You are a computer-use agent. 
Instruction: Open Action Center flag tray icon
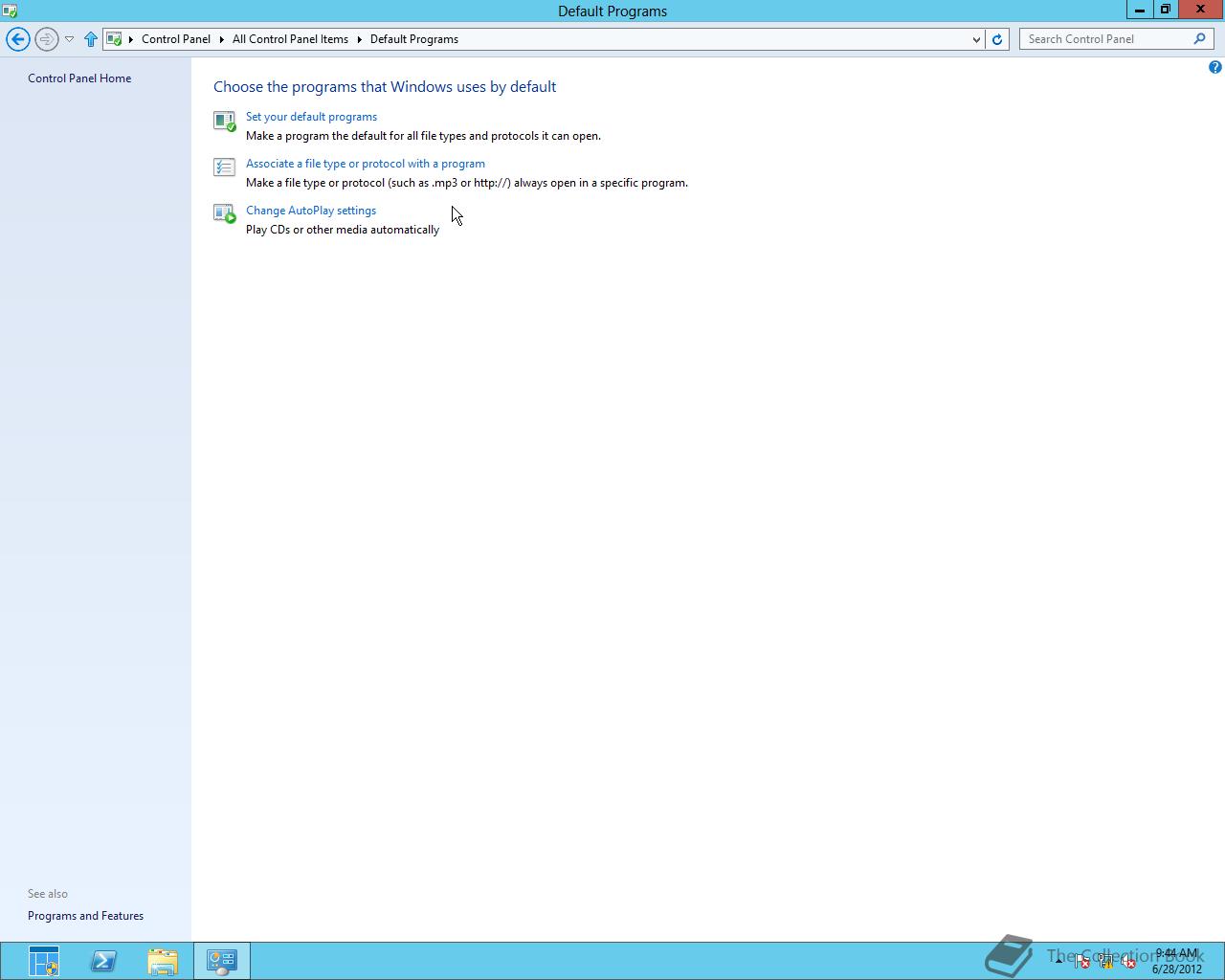click(1081, 962)
